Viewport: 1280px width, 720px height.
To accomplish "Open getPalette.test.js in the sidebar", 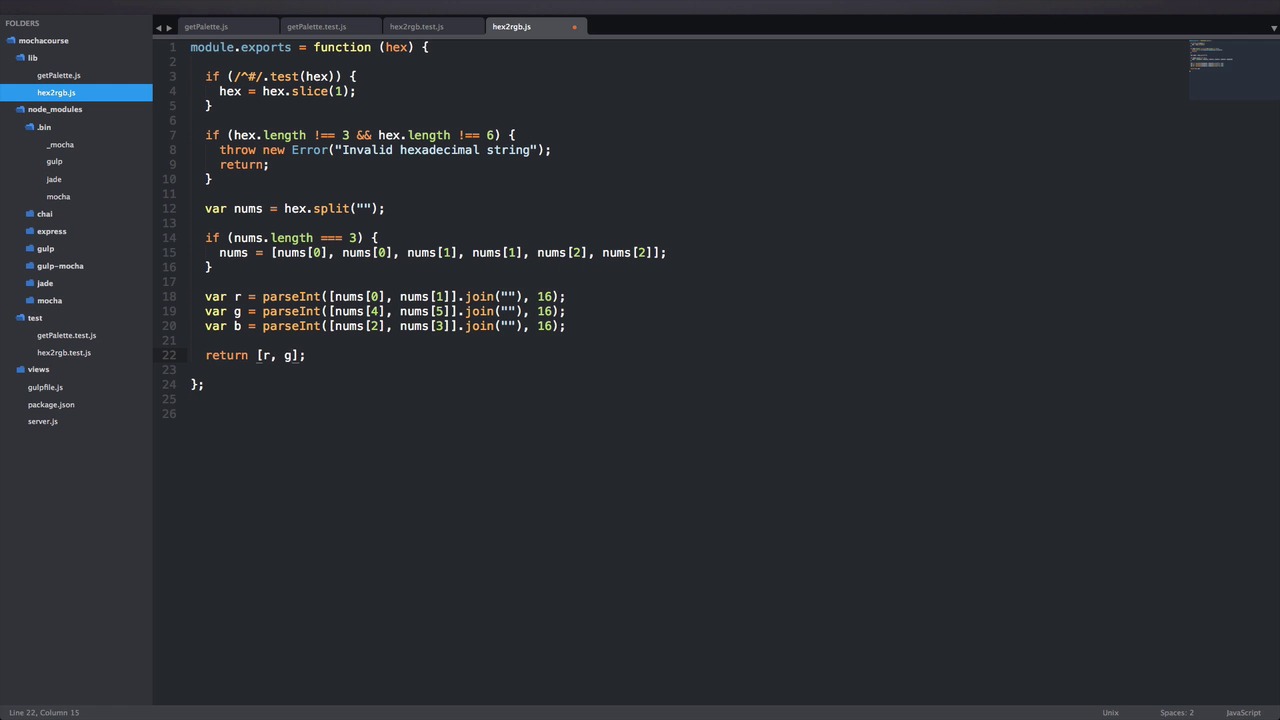I will point(67,335).
